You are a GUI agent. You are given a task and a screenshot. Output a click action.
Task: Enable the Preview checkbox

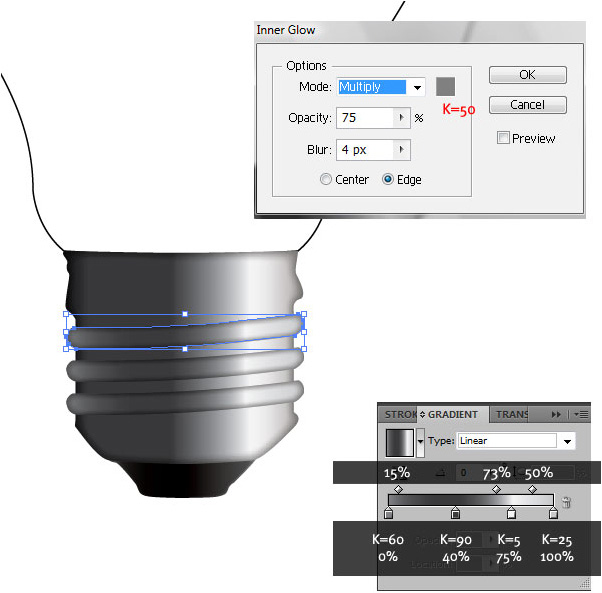(x=503, y=138)
